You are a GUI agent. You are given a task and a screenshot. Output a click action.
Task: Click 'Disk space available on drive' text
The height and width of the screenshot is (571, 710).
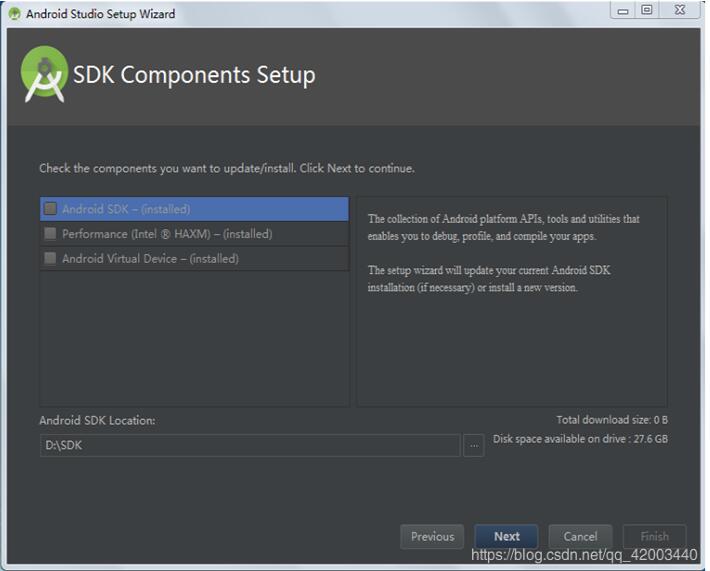pos(580,439)
